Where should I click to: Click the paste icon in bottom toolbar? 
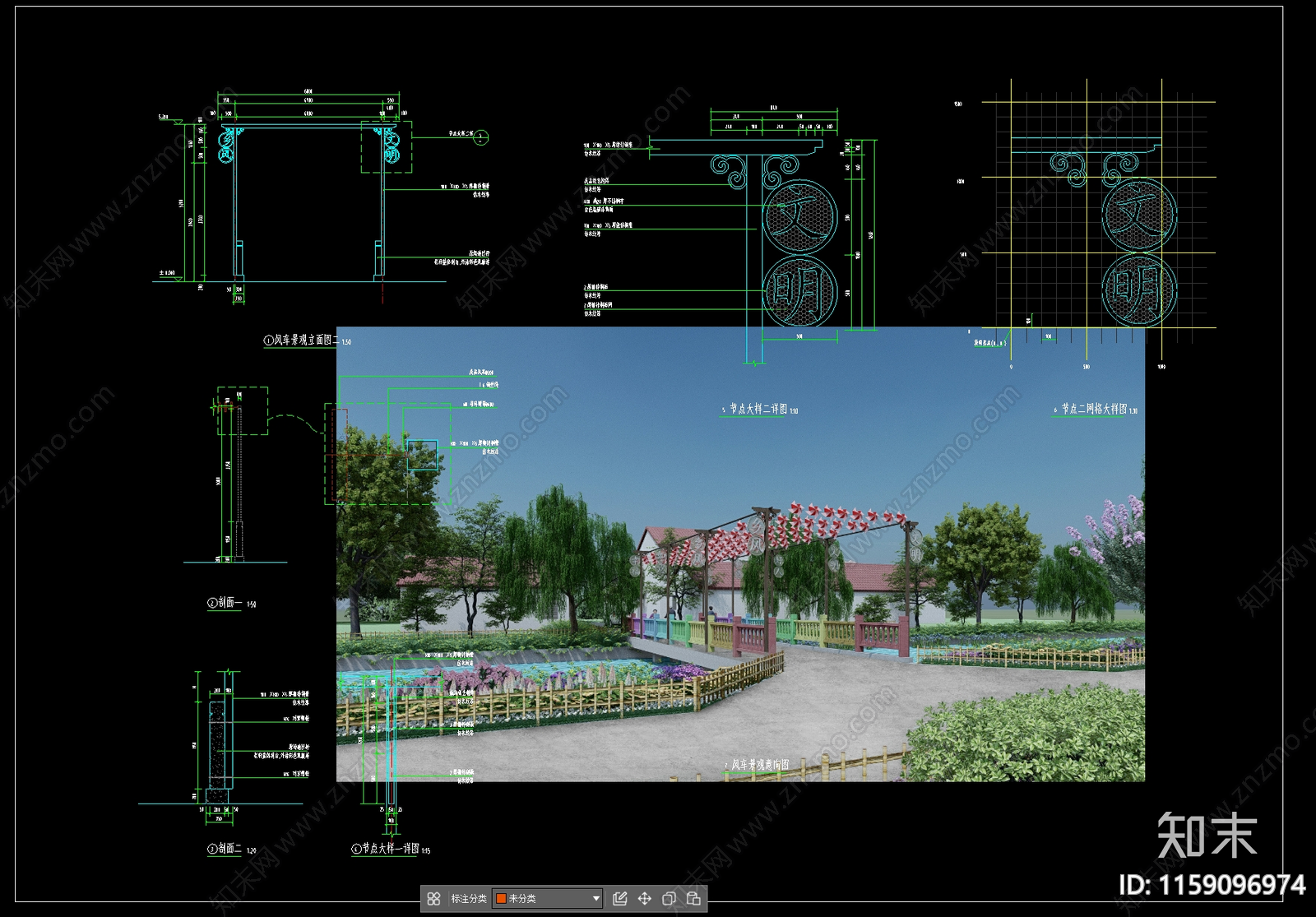693,899
